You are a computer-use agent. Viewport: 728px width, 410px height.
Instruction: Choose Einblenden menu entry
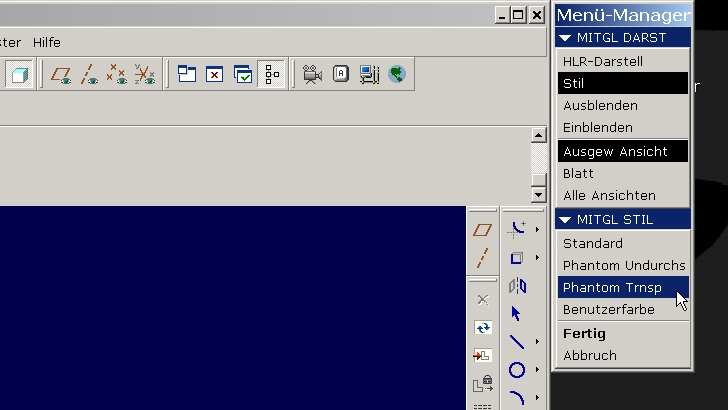click(x=623, y=127)
